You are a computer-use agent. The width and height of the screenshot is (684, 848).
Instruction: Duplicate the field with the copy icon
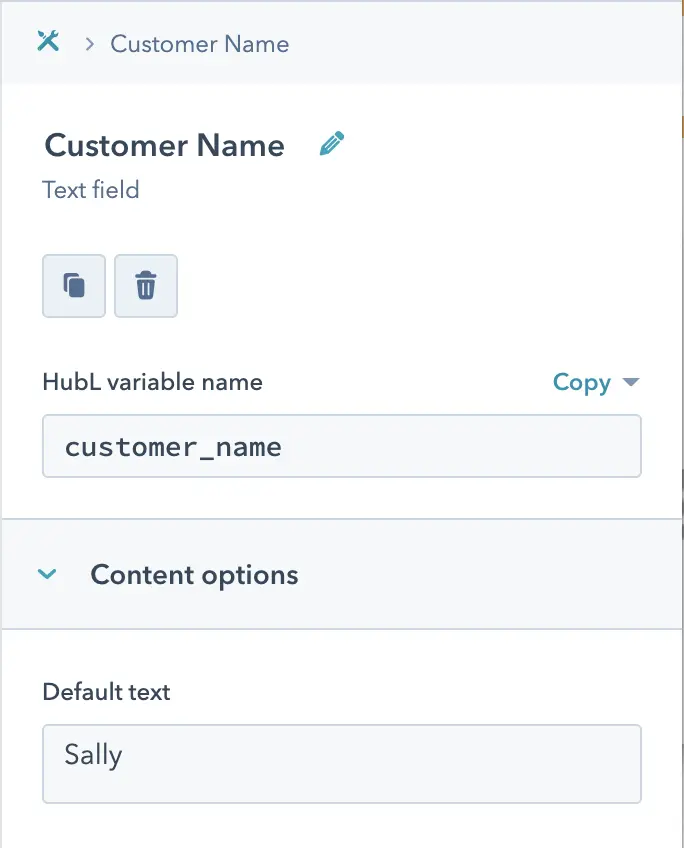74,286
